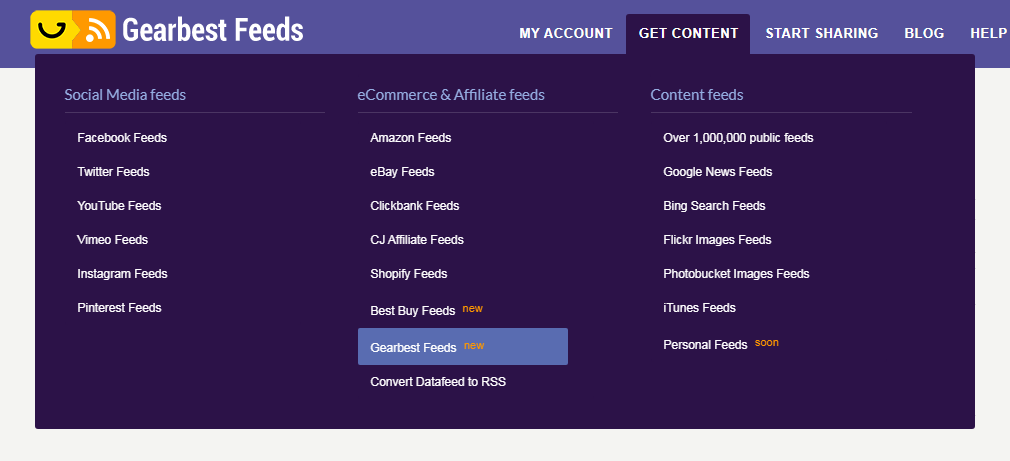Viewport: 1010px width, 461px height.
Task: Open Amazon Feeds under eCommerce
Action: pos(410,138)
